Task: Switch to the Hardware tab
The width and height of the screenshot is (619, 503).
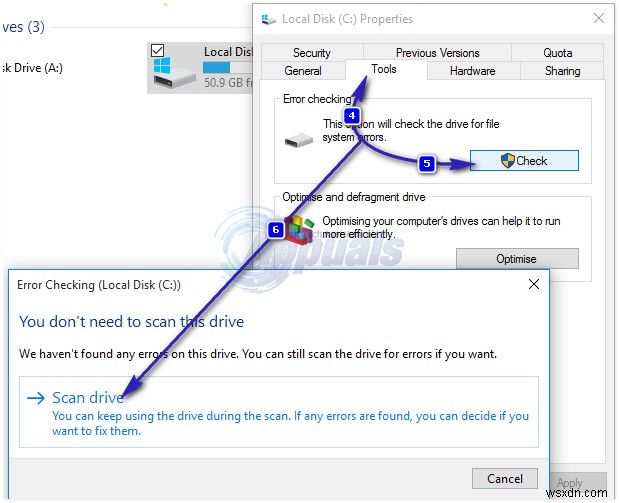Action: [x=473, y=71]
